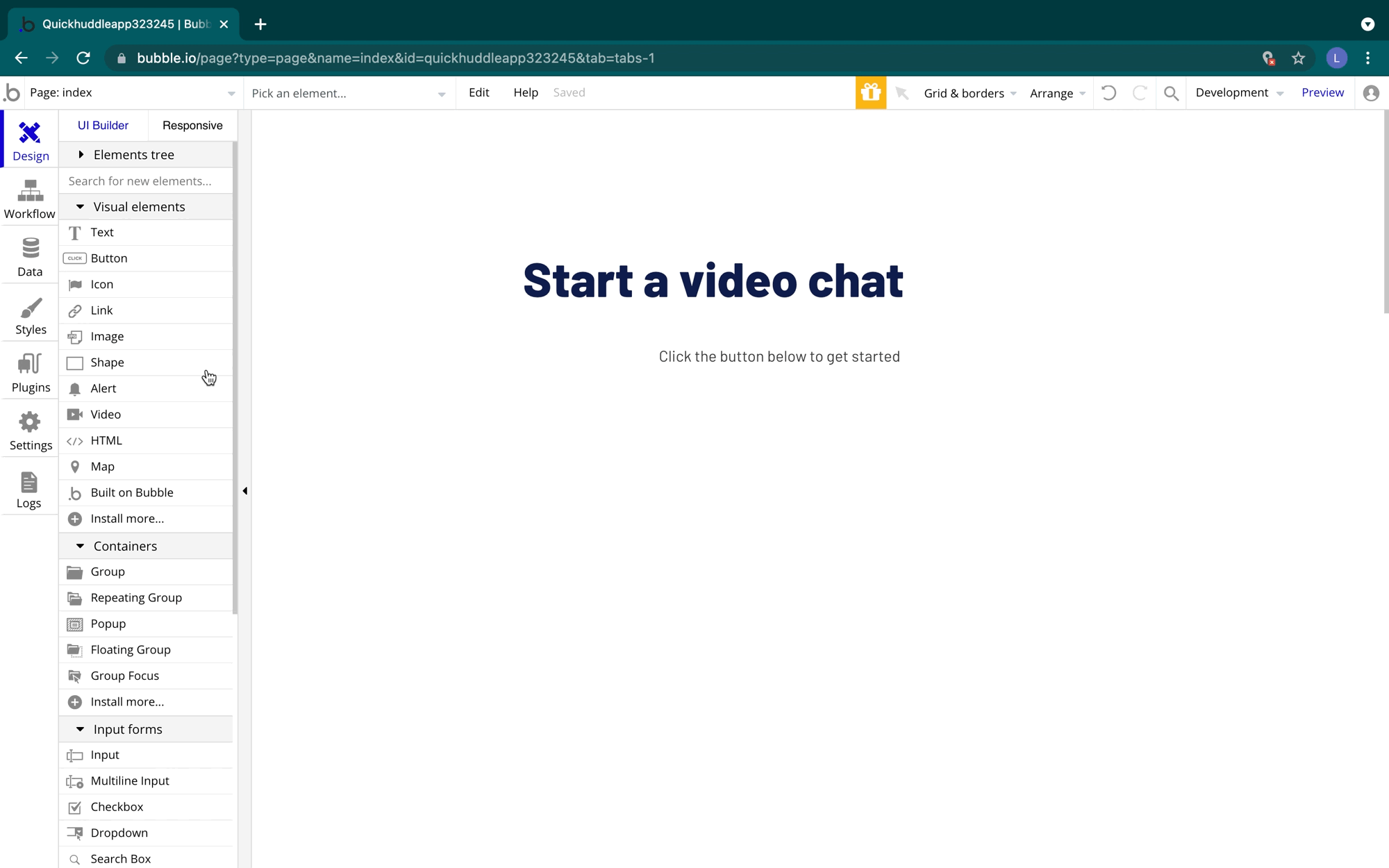Undo the last change

pyautogui.click(x=1108, y=92)
